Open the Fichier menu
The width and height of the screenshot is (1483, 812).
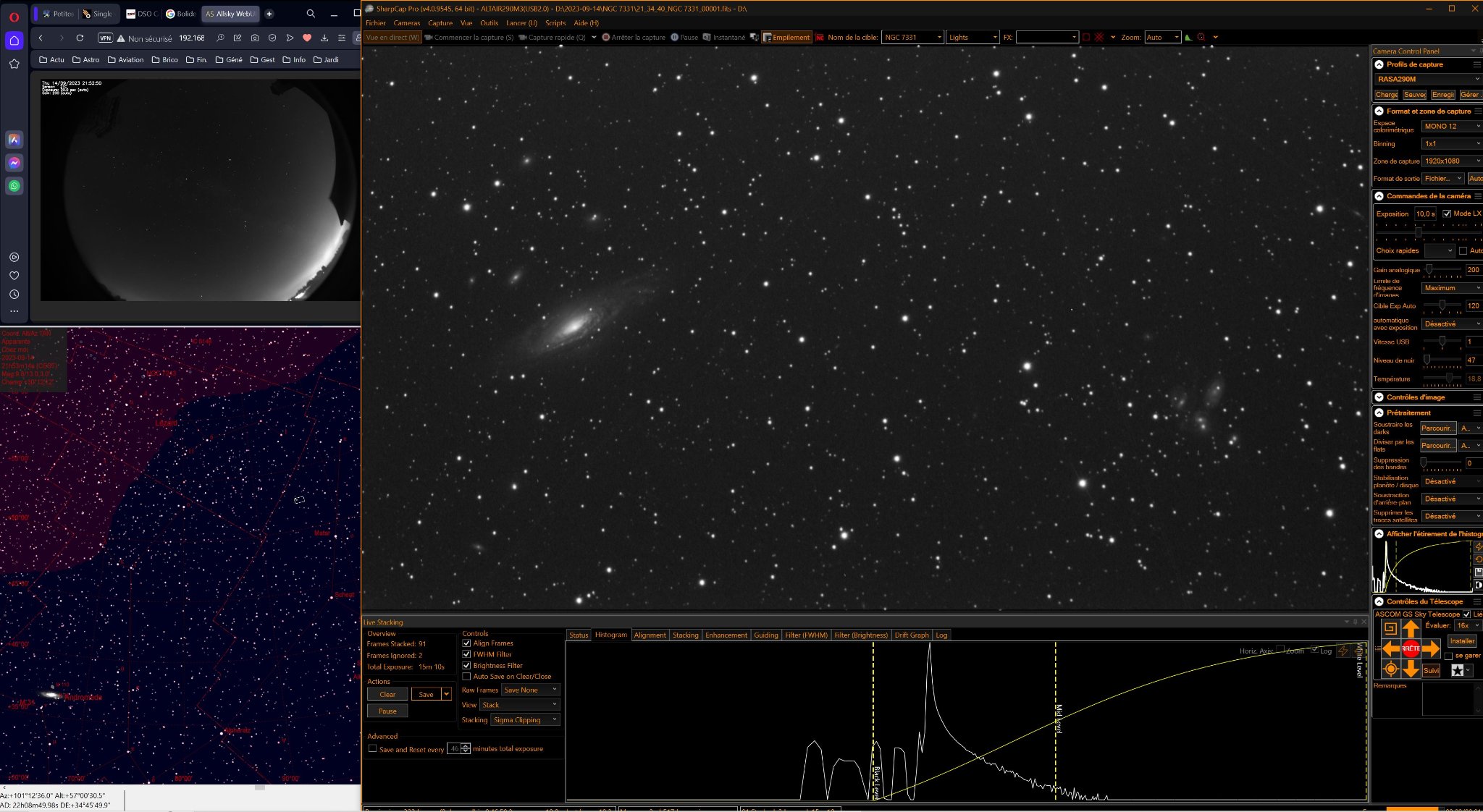click(x=376, y=23)
